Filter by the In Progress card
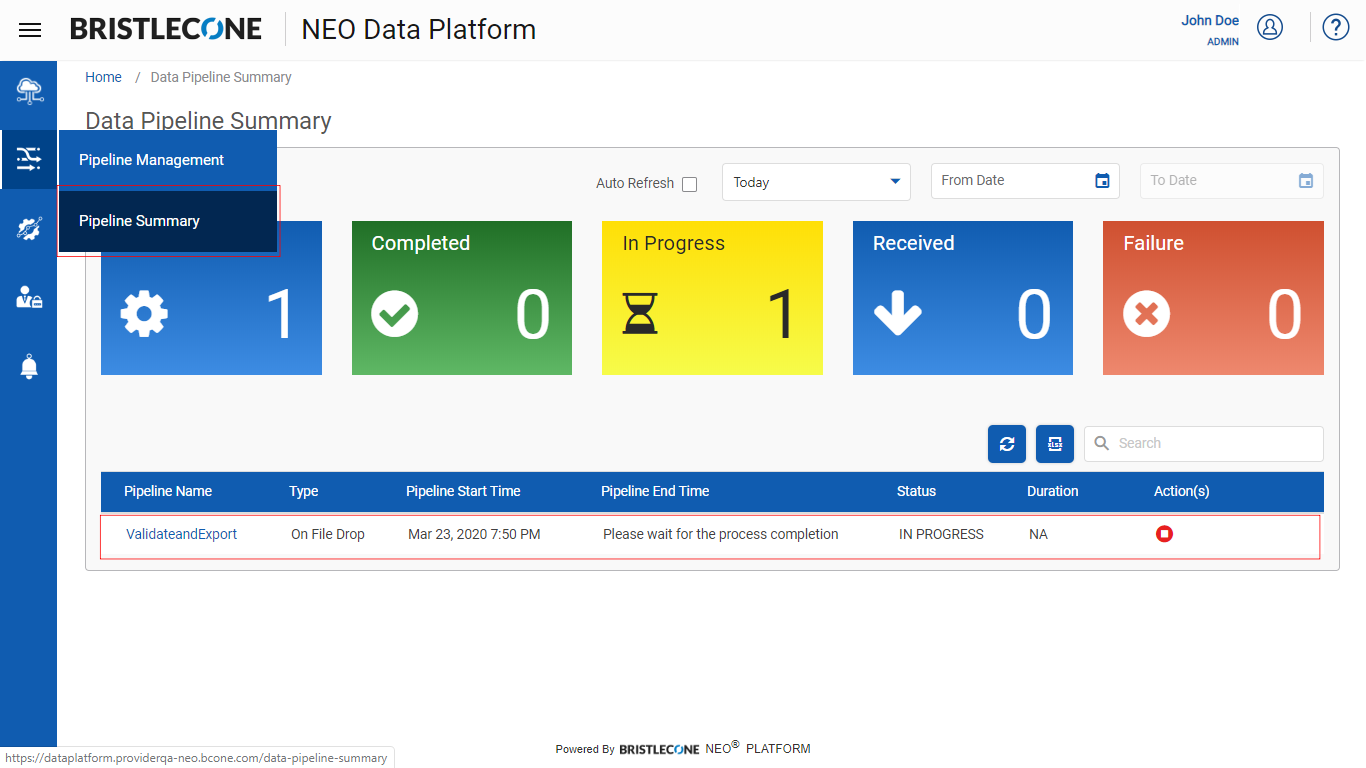Screen dimensions: 1366x768 pos(712,298)
